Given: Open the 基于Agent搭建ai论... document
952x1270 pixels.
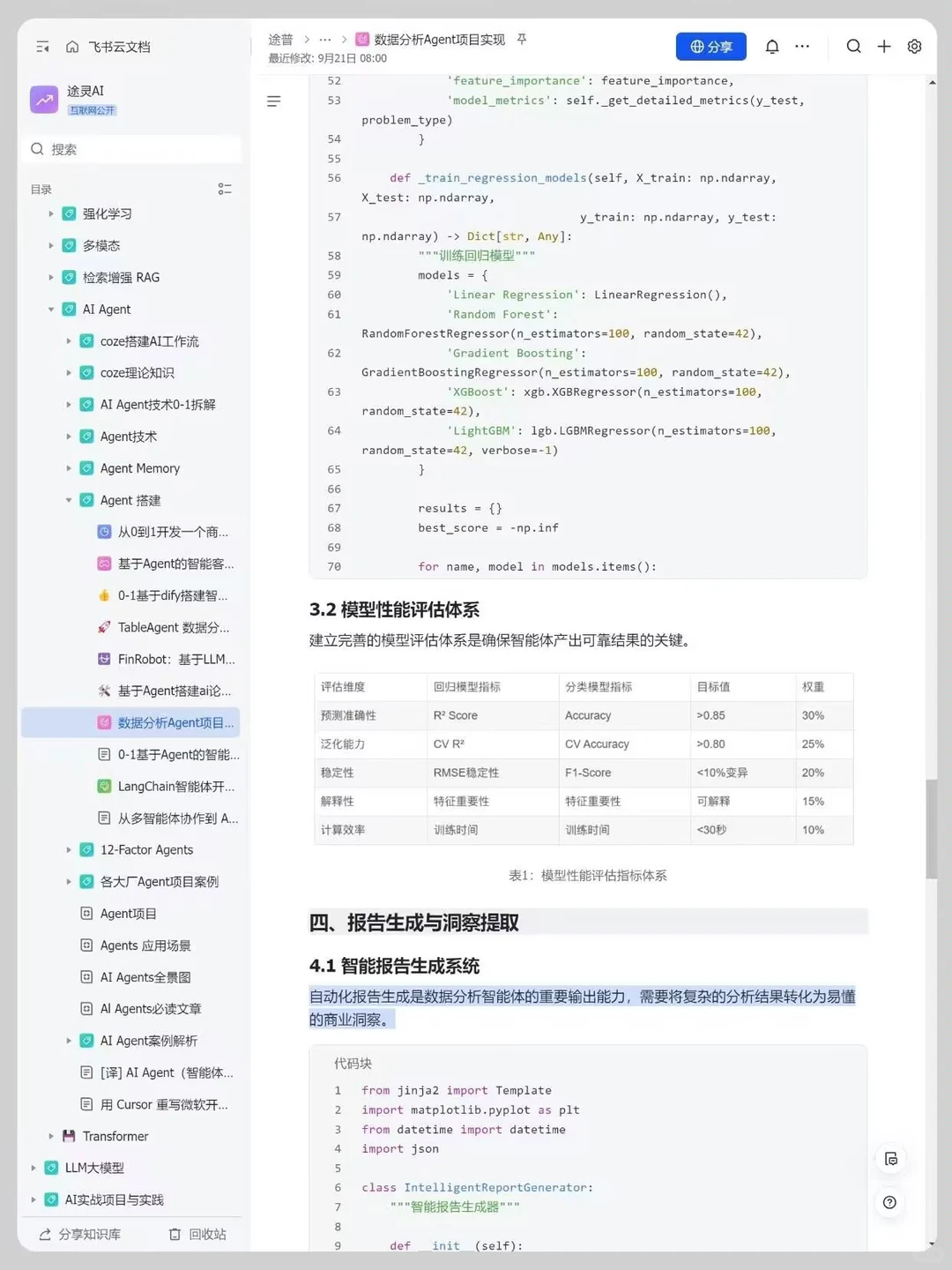Looking at the screenshot, I should [174, 691].
